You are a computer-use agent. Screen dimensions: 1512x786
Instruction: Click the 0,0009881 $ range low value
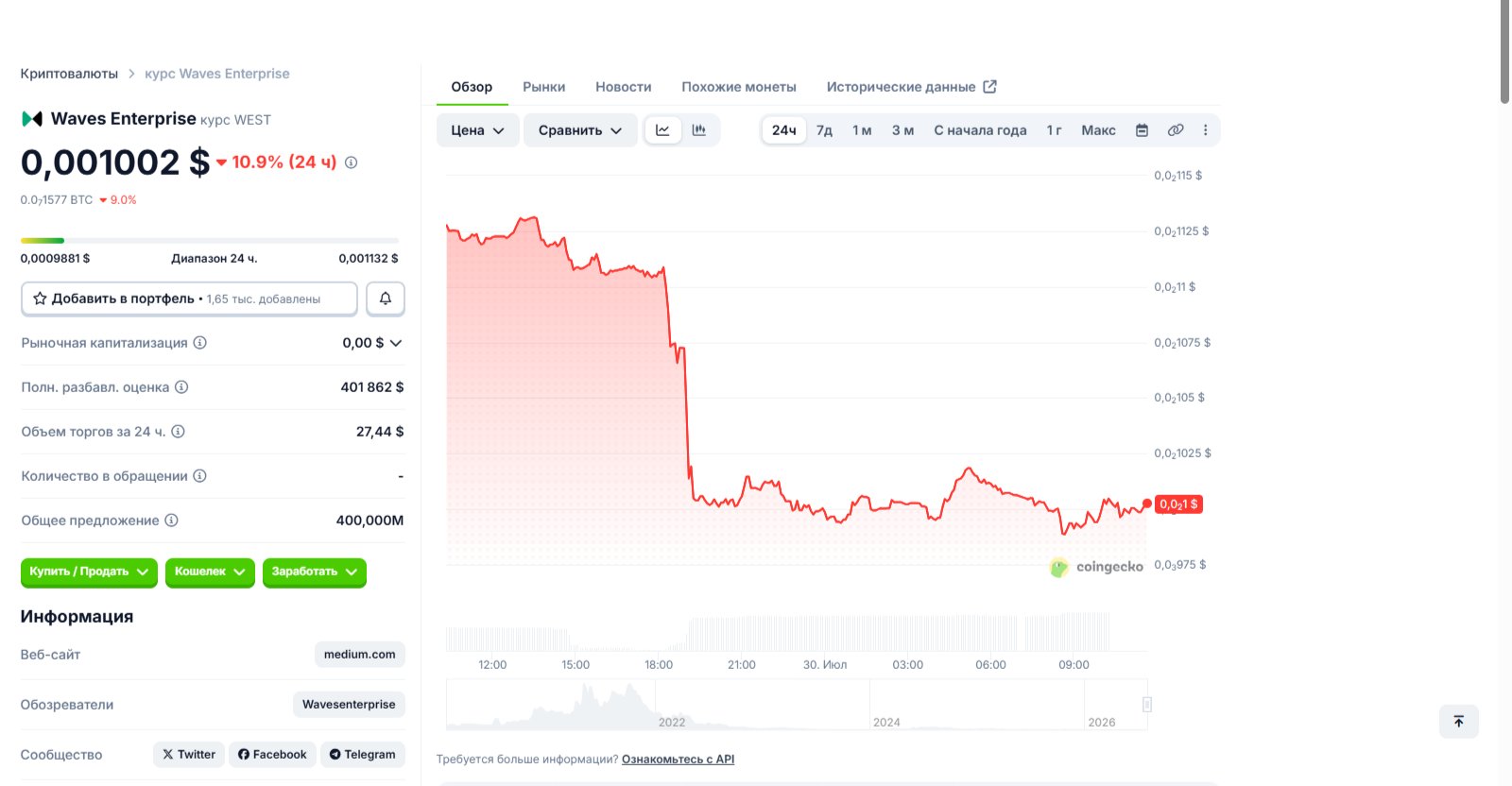click(56, 259)
